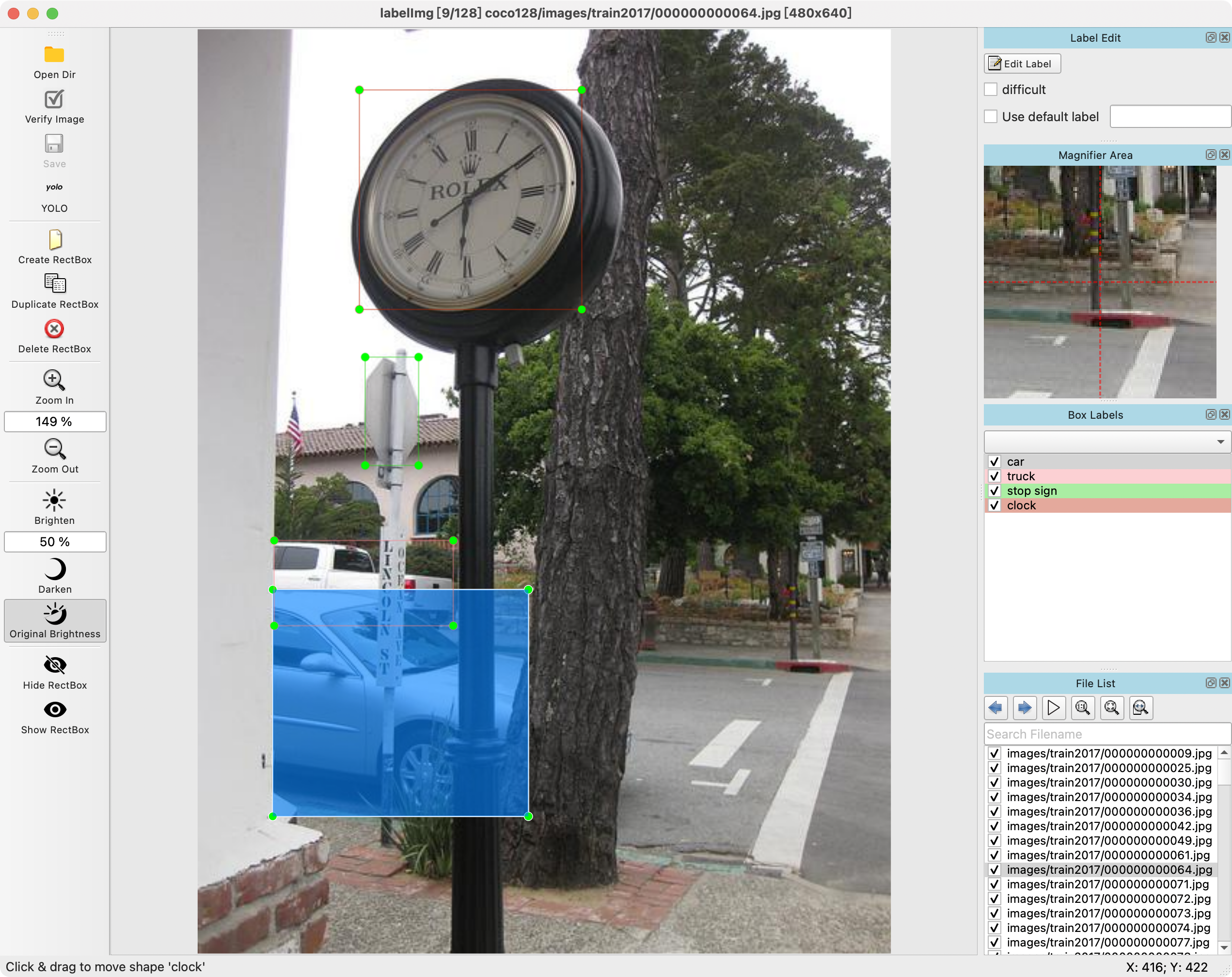Screen dimensions: 1232x977
Task: Click the Delete RectBox icon
Action: 54,329
